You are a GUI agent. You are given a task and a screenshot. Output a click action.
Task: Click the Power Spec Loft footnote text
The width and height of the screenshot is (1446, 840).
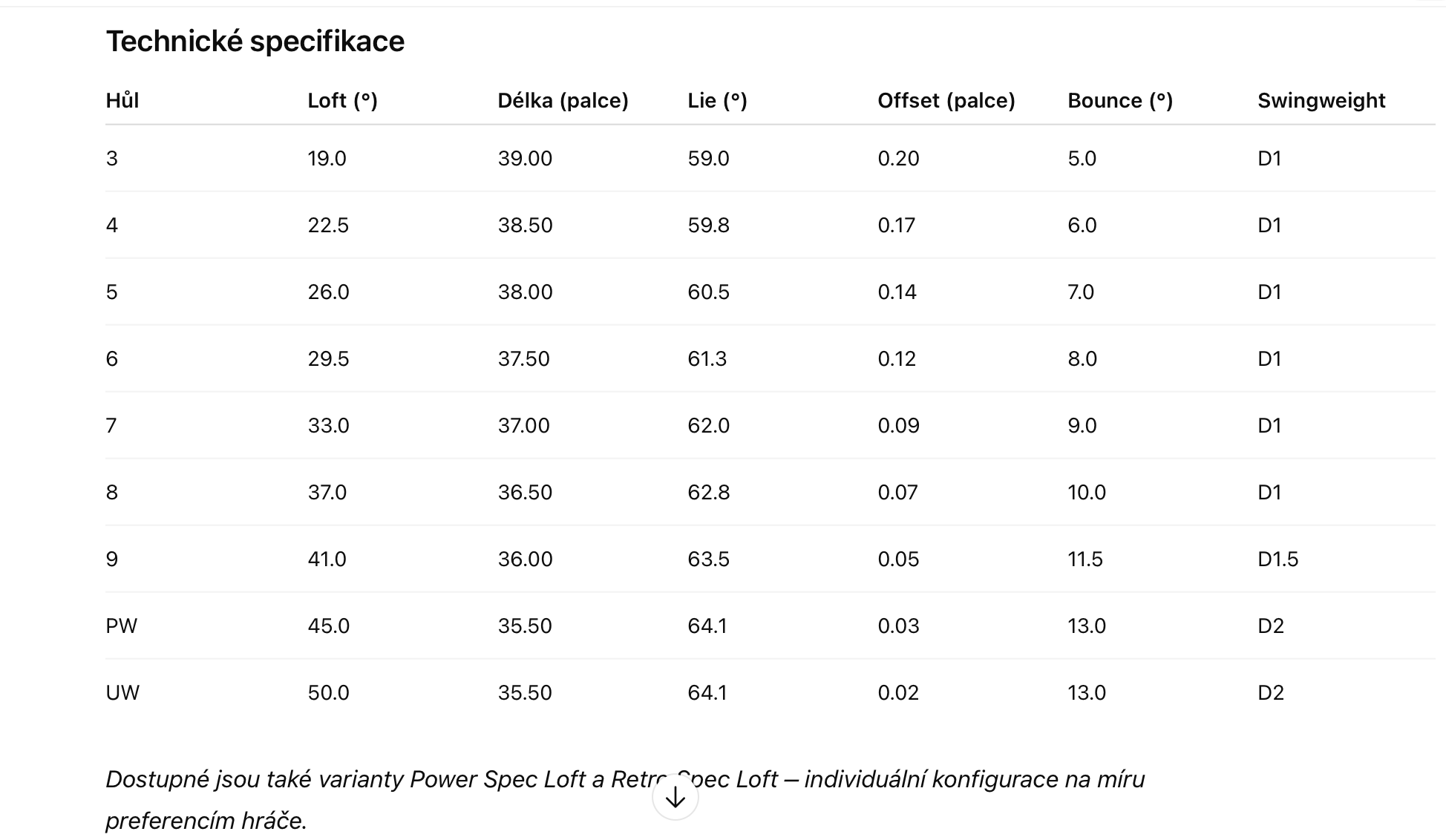click(497, 779)
